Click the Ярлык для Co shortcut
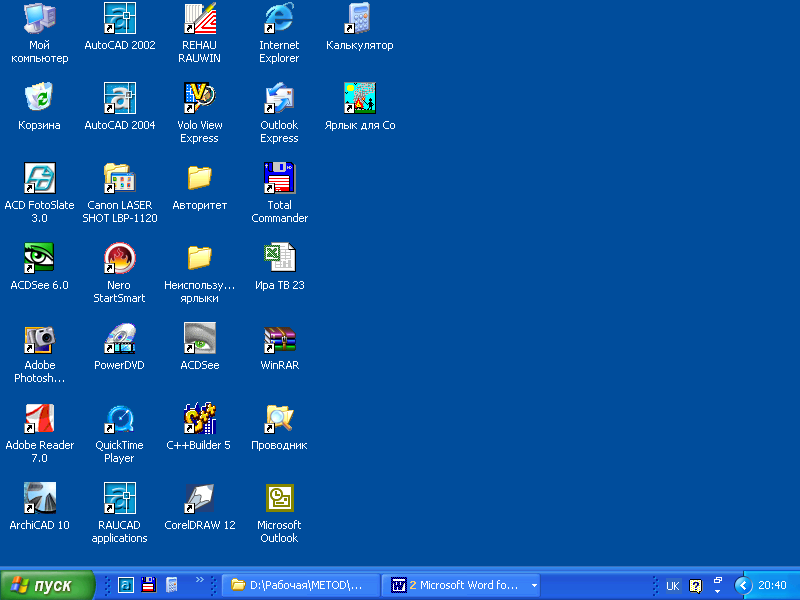 [359, 98]
